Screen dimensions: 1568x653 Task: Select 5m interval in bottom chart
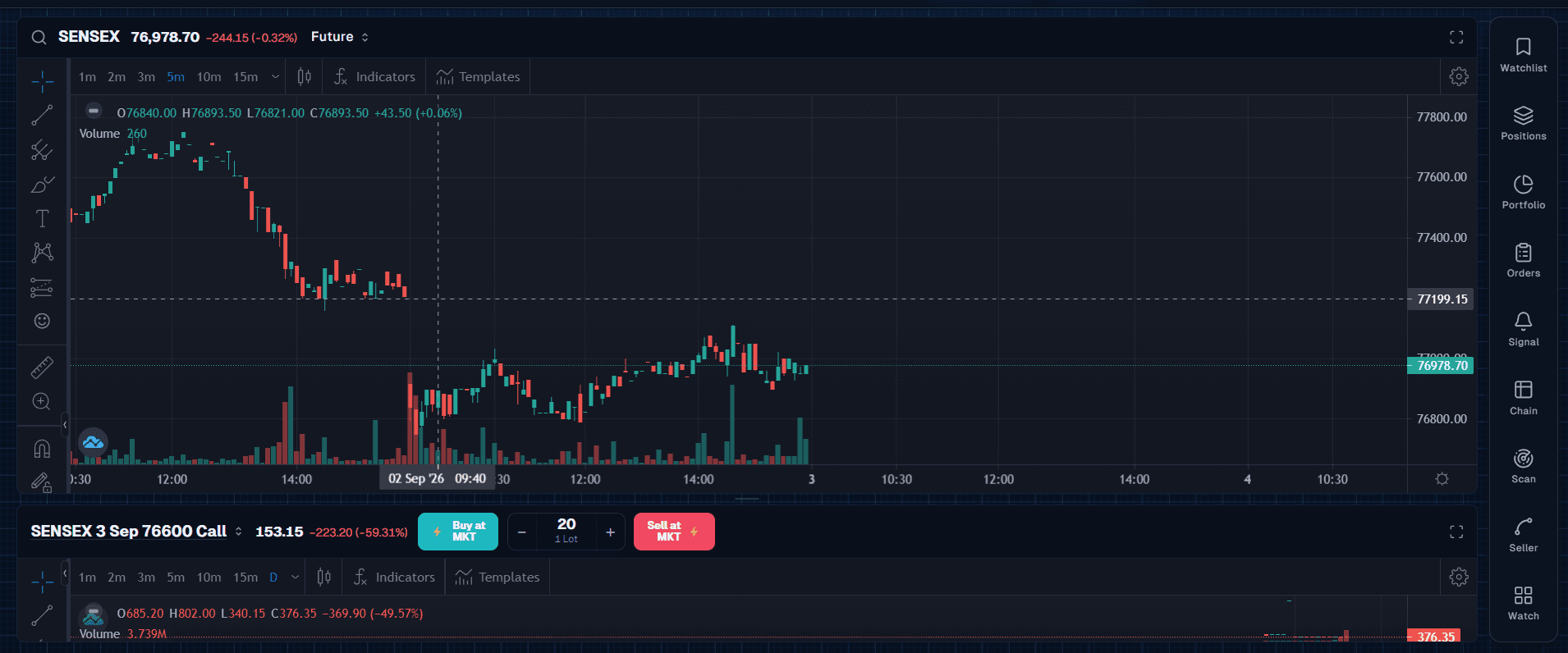[x=176, y=577]
